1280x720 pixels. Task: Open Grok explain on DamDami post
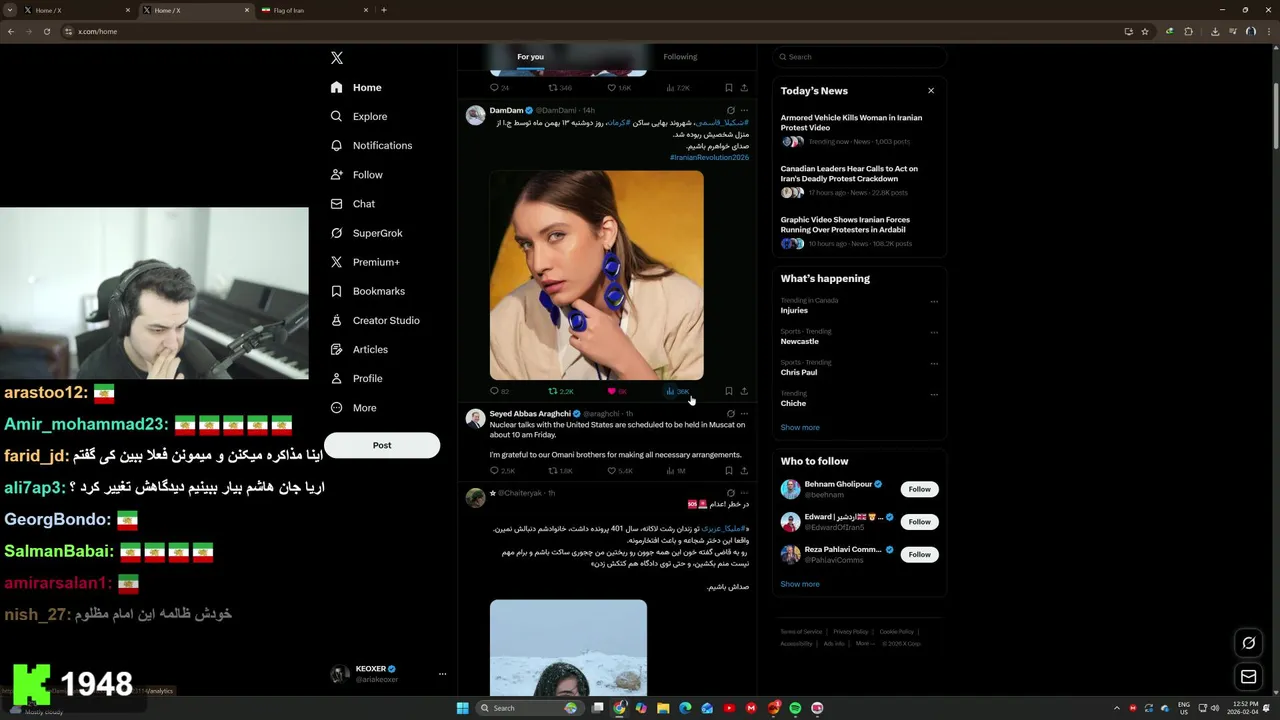(x=730, y=110)
